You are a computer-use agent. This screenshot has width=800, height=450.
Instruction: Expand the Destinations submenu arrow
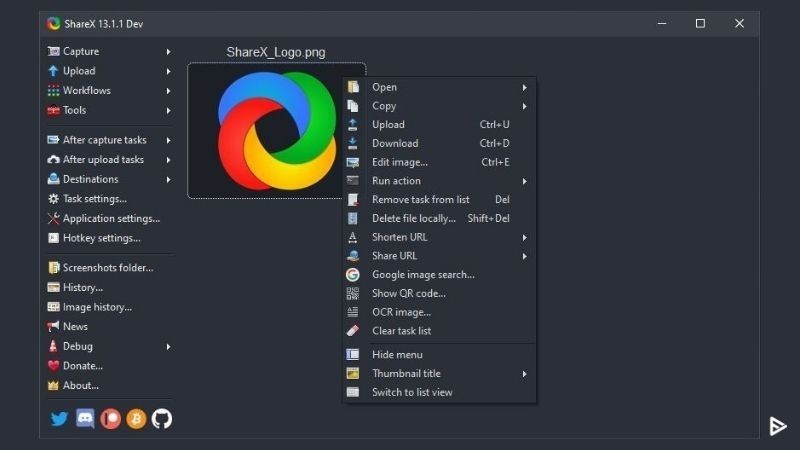pyautogui.click(x=168, y=180)
